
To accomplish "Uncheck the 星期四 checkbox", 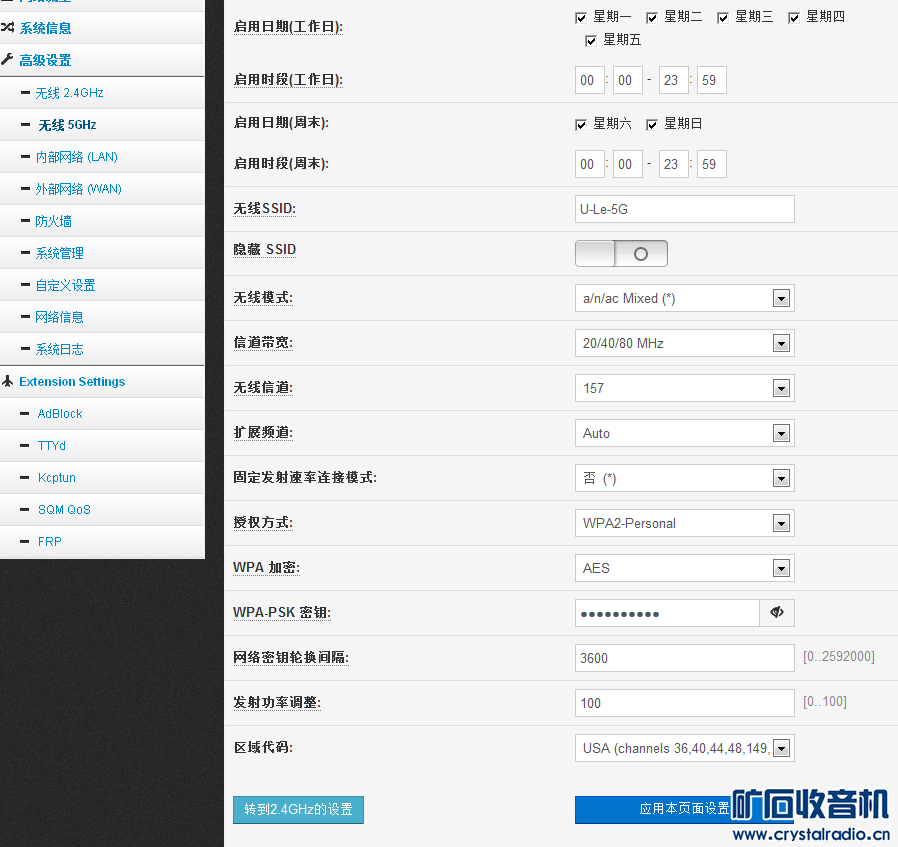I will pos(794,18).
